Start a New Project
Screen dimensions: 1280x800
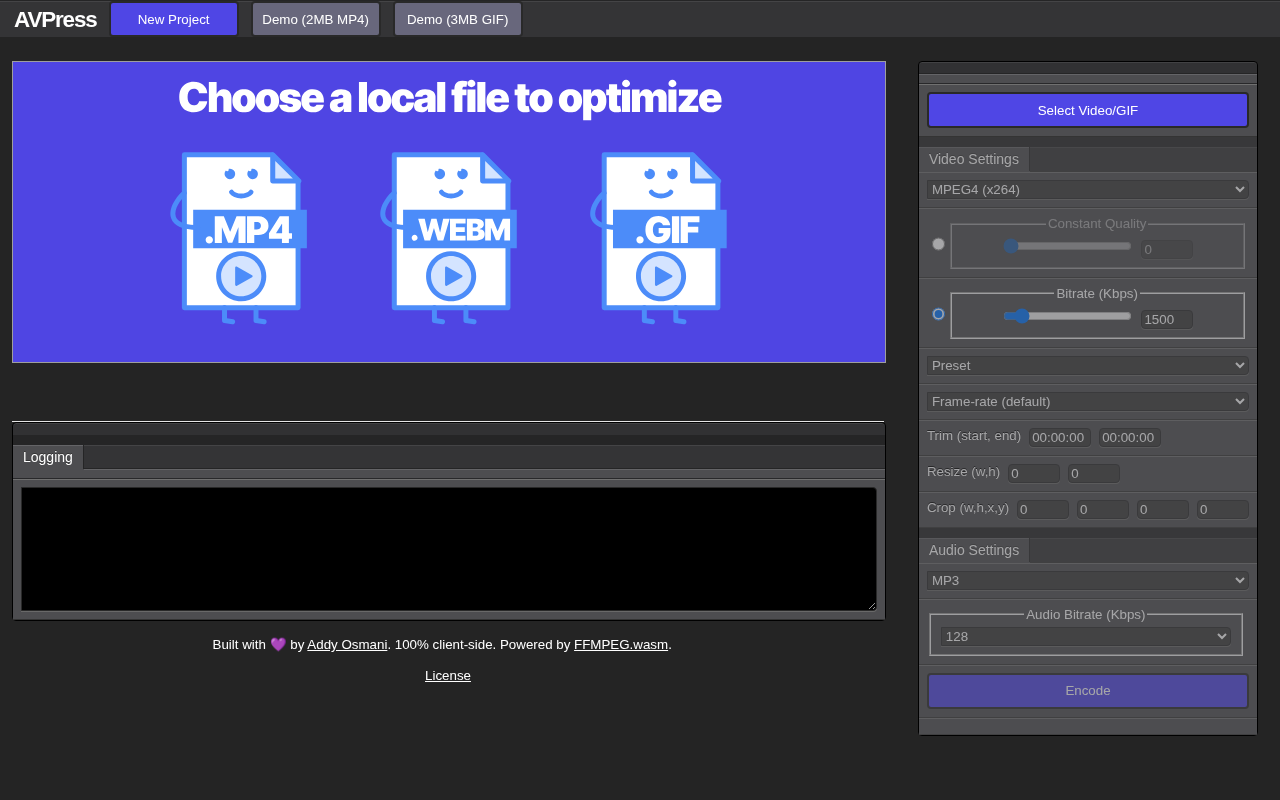coord(174,19)
